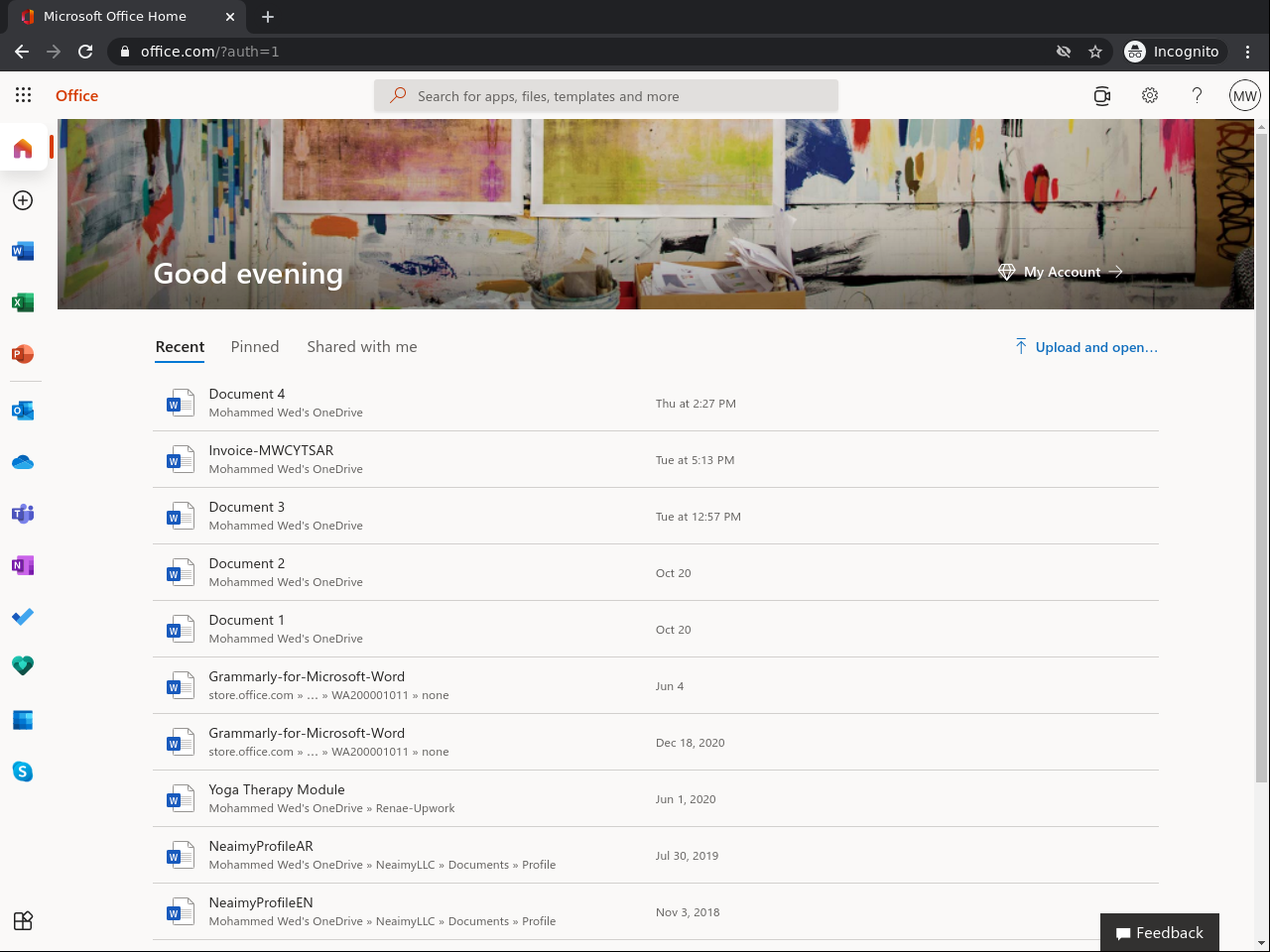This screenshot has width=1270, height=952.
Task: Click the Office search box
Action: pos(606,96)
